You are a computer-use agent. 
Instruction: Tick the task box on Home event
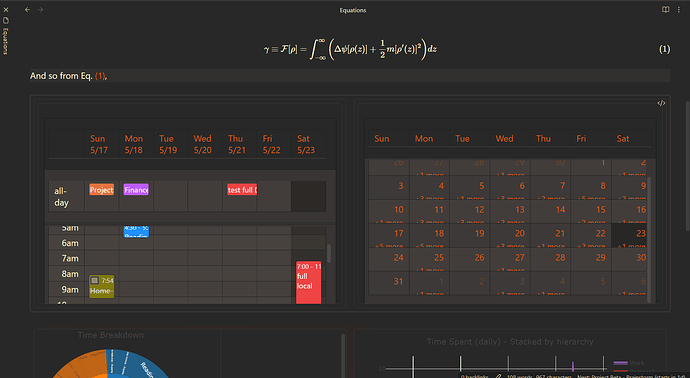95,280
